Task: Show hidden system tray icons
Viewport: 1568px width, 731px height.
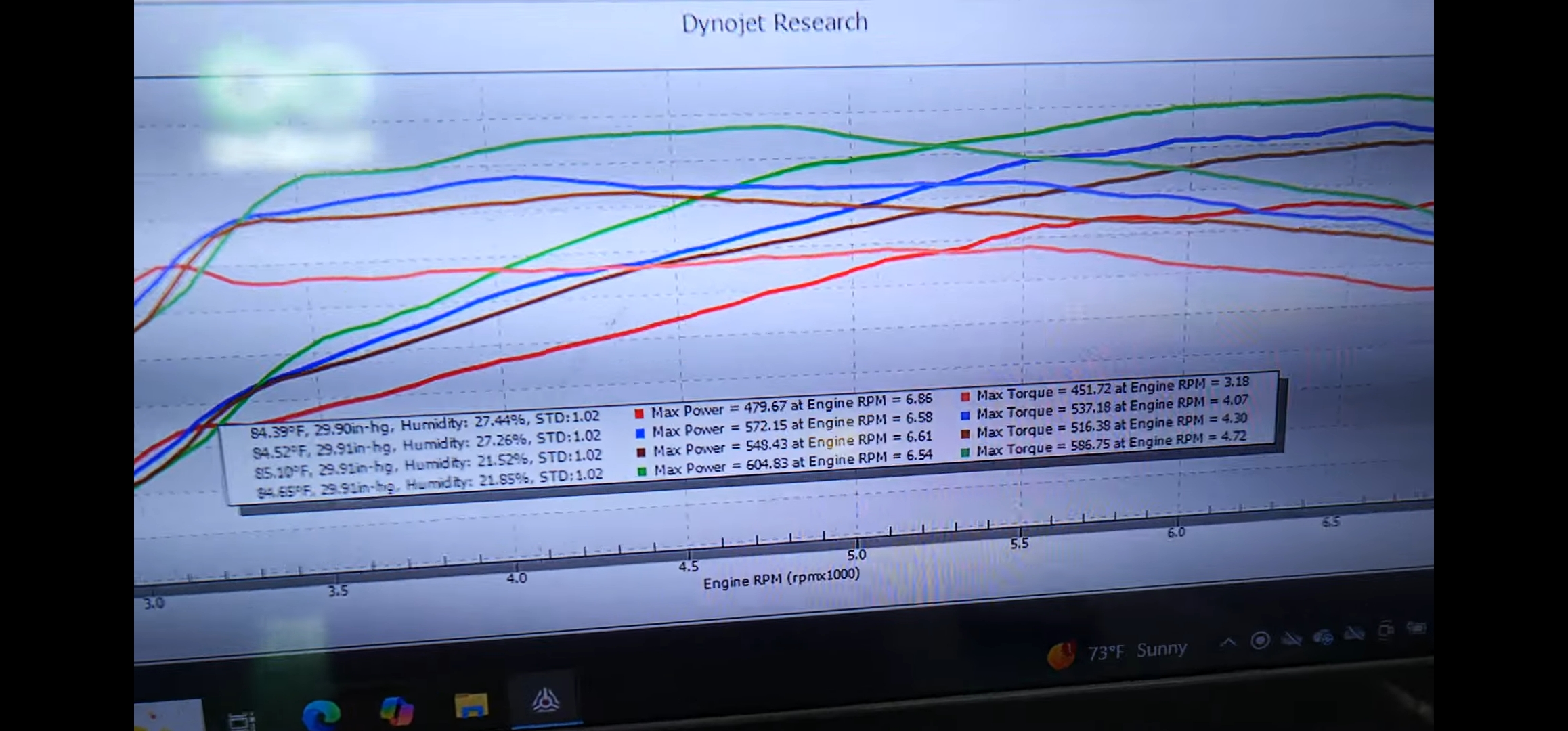Action: 1228,641
